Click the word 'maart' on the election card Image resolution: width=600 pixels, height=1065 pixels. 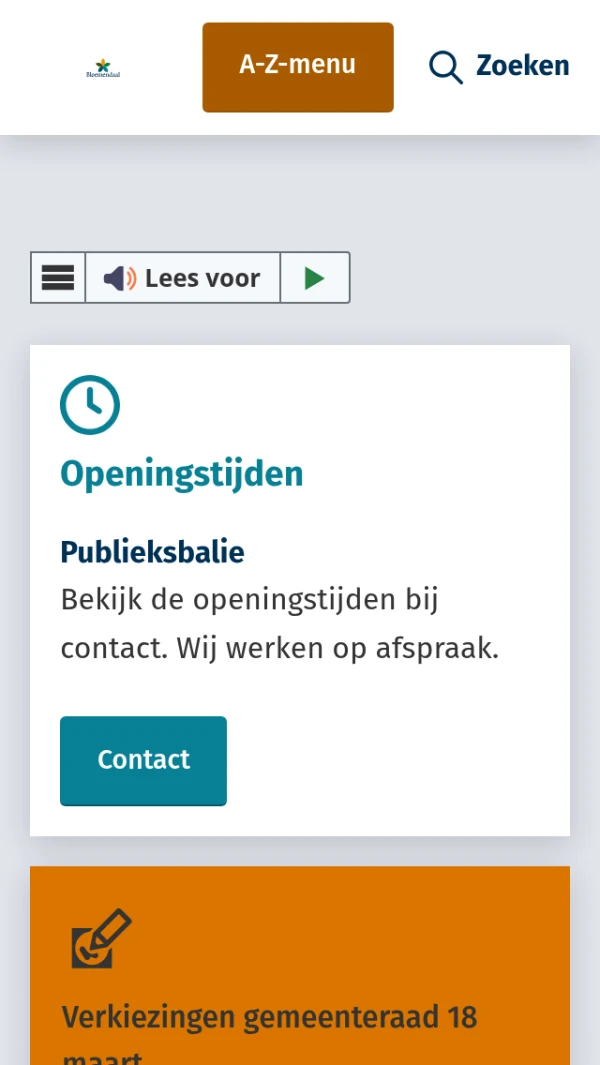click(x=102, y=1058)
